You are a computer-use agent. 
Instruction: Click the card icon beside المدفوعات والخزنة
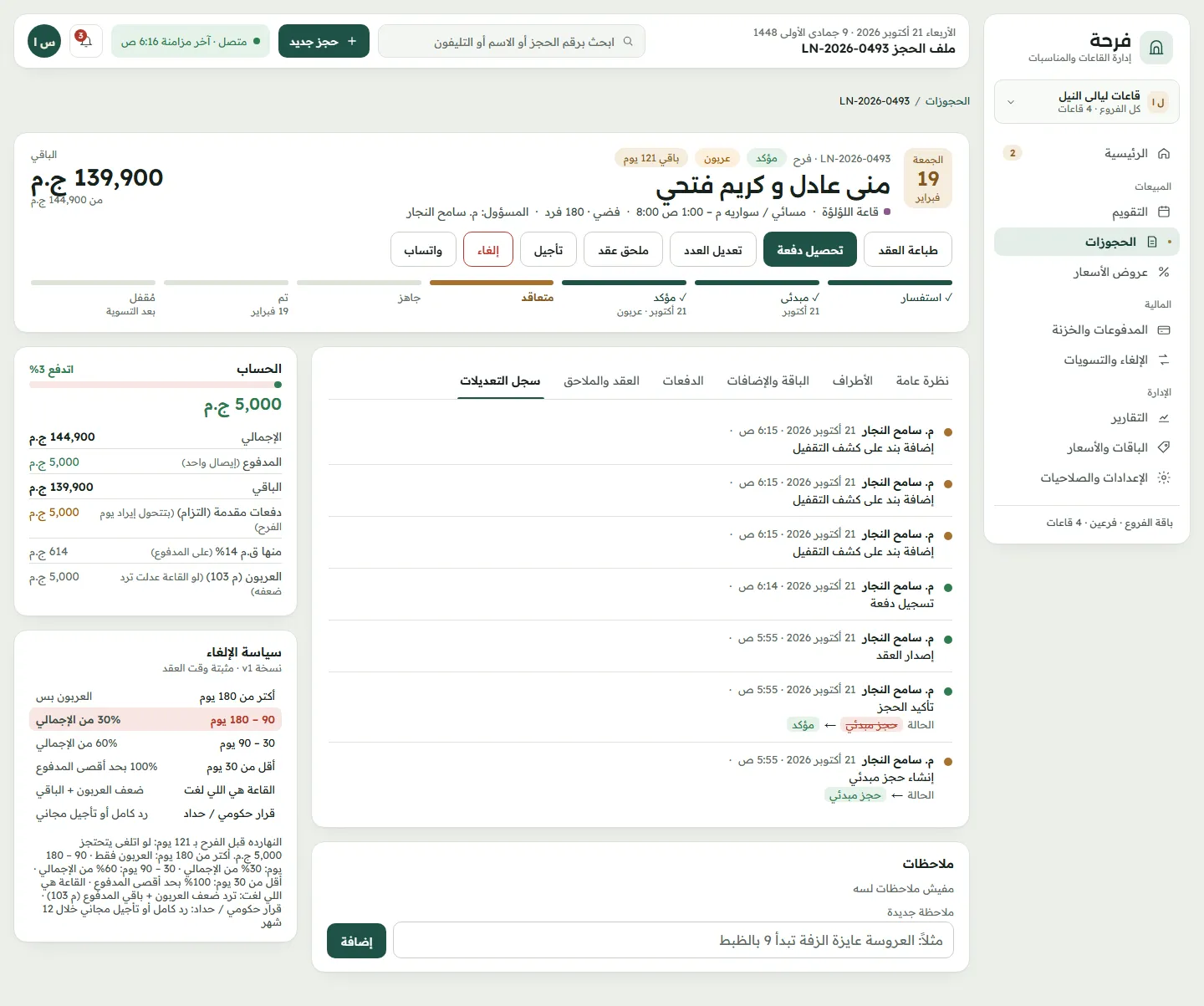(1164, 330)
